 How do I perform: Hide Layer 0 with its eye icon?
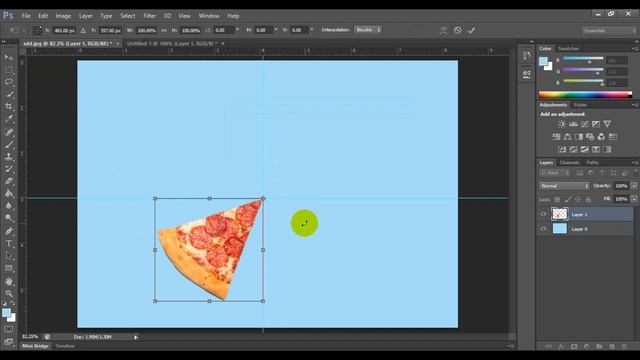point(543,229)
